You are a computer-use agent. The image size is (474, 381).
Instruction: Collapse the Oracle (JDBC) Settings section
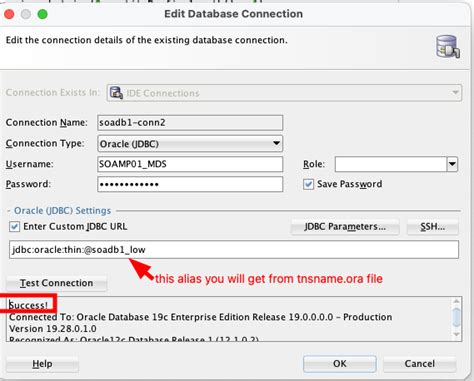9,211
